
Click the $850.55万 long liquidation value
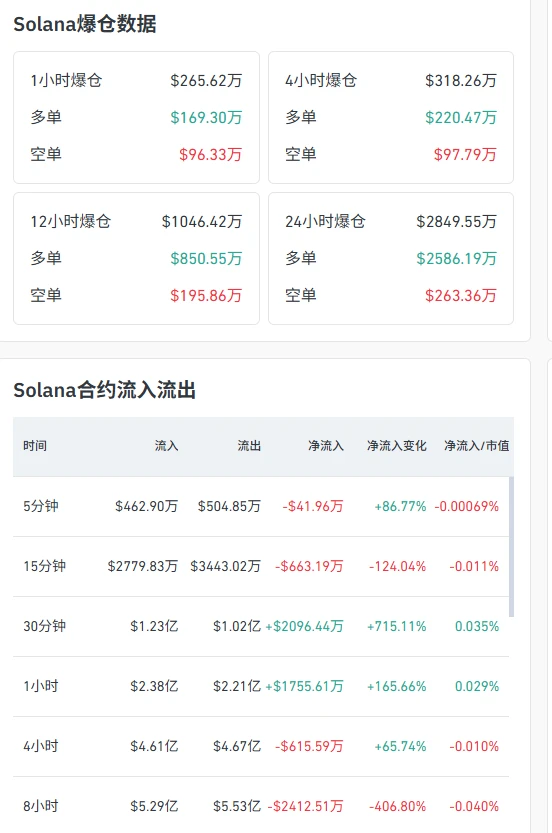(x=206, y=258)
